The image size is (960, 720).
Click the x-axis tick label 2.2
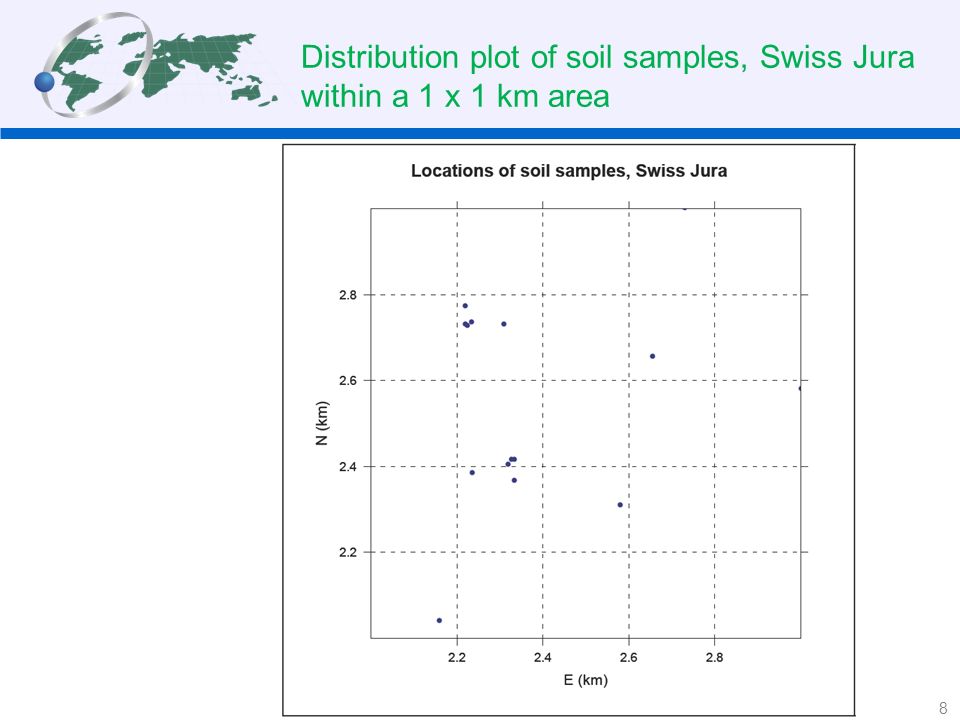click(x=457, y=658)
